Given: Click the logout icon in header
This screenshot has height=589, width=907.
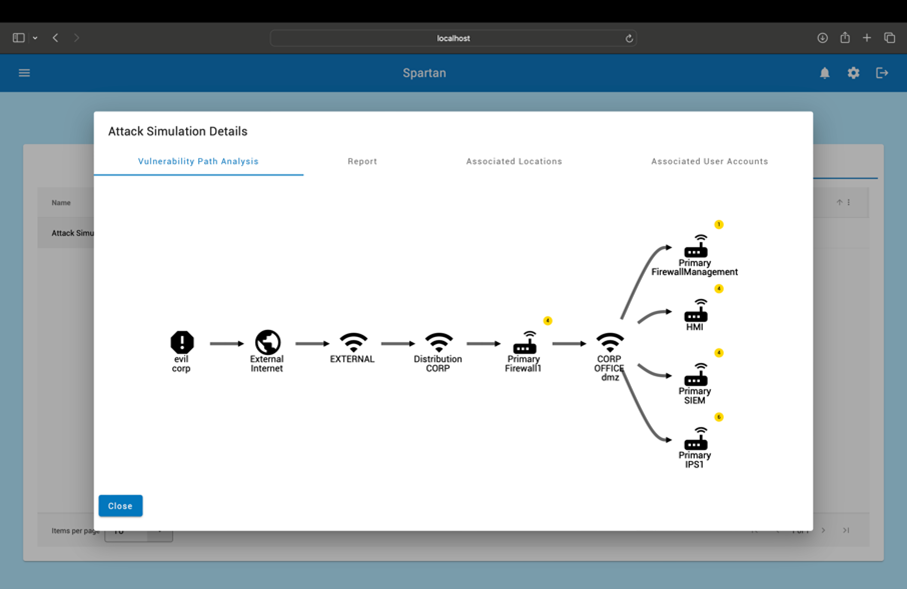Looking at the screenshot, I should [882, 73].
